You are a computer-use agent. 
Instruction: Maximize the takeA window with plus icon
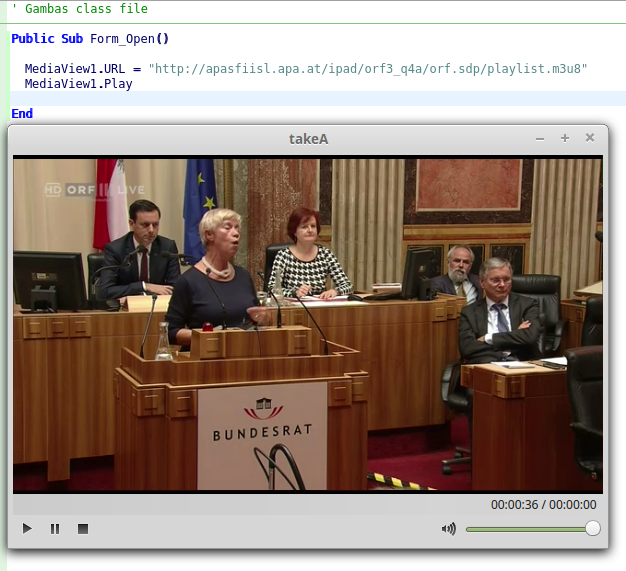[x=565, y=138]
